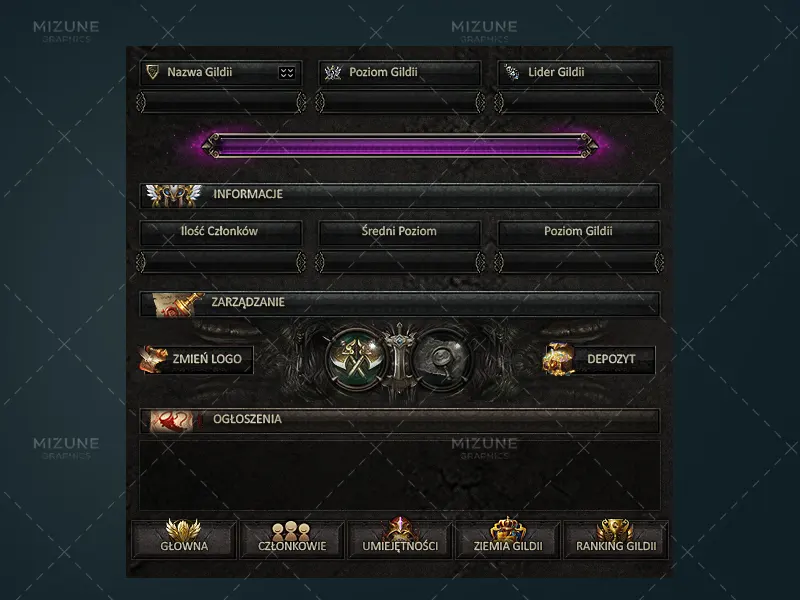
Task: Click the treasure chest Depozyt icon
Action: (x=558, y=359)
